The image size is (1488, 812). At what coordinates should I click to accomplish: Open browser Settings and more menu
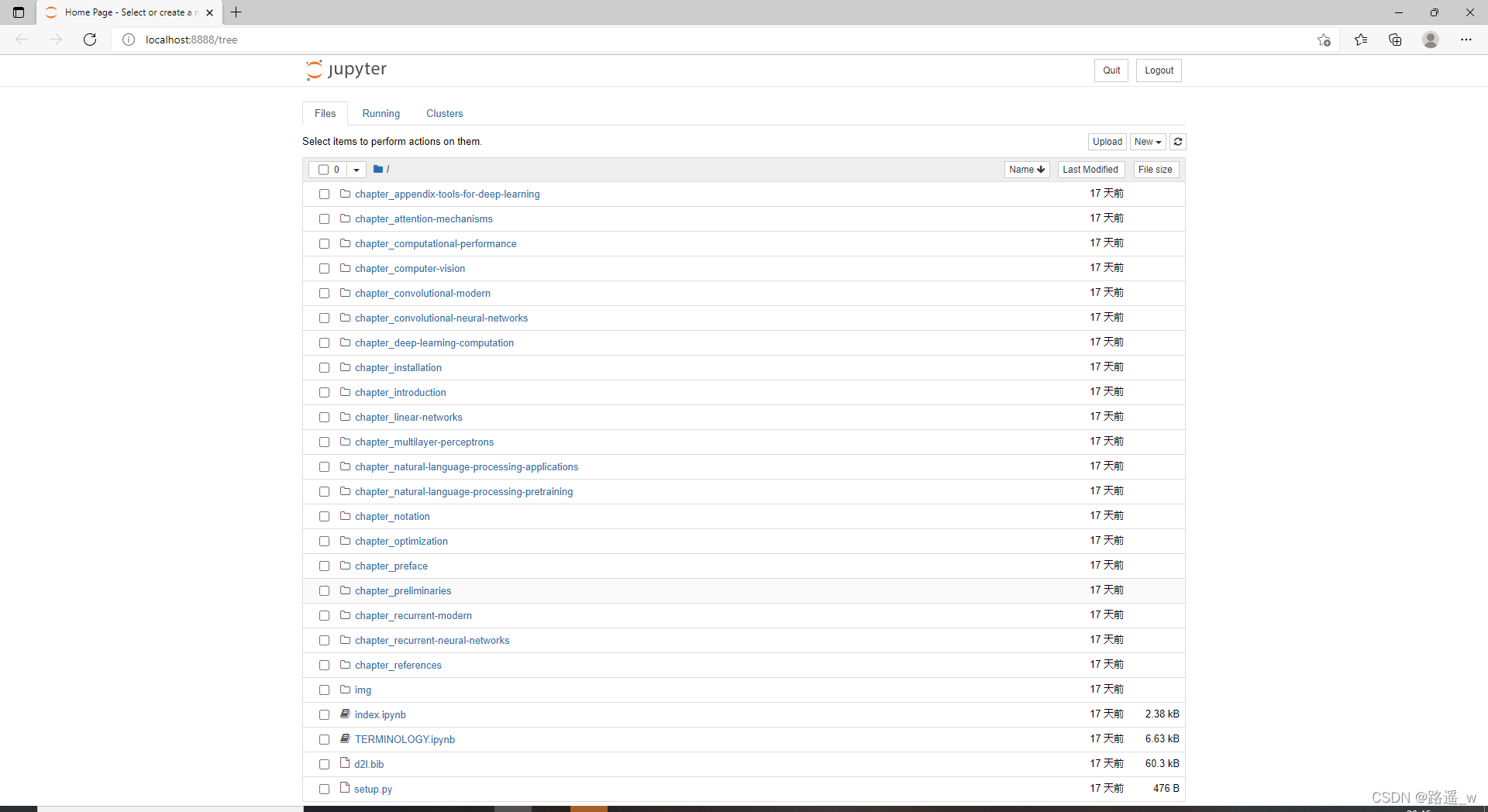tap(1466, 40)
